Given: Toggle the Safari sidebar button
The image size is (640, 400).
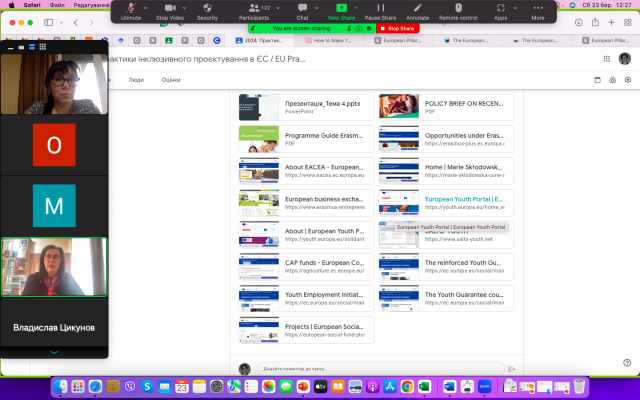Looking at the screenshot, I should [49, 22].
